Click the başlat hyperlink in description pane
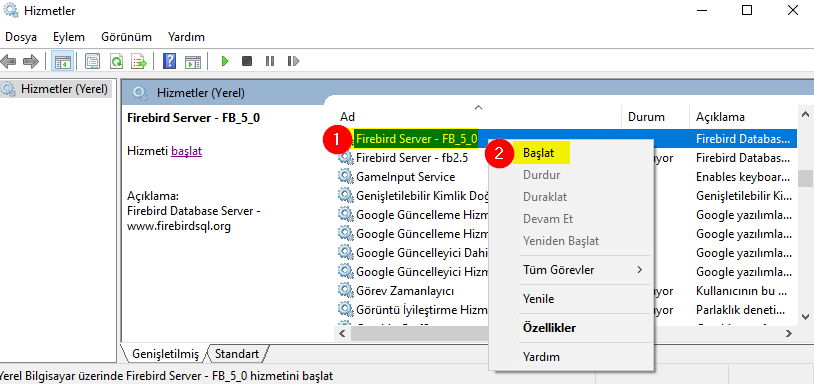The width and height of the screenshot is (814, 384). (186, 151)
